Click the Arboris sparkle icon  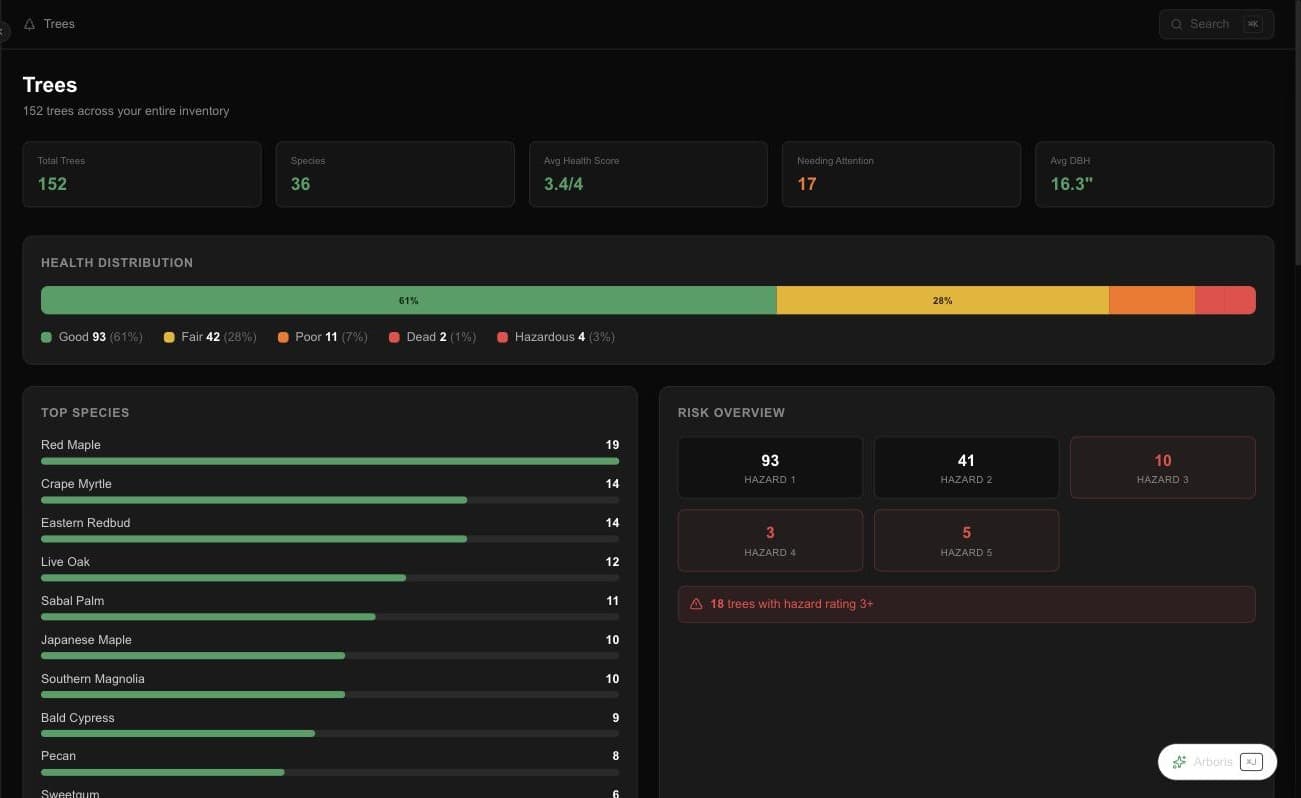point(1180,762)
